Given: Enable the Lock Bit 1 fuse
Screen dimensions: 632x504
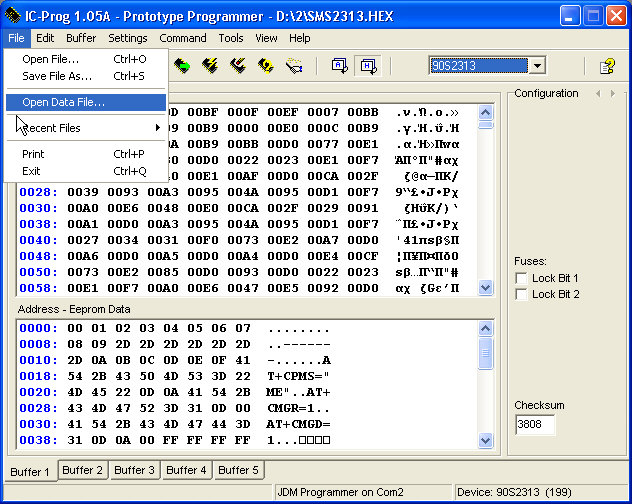Looking at the screenshot, I should 521,278.
